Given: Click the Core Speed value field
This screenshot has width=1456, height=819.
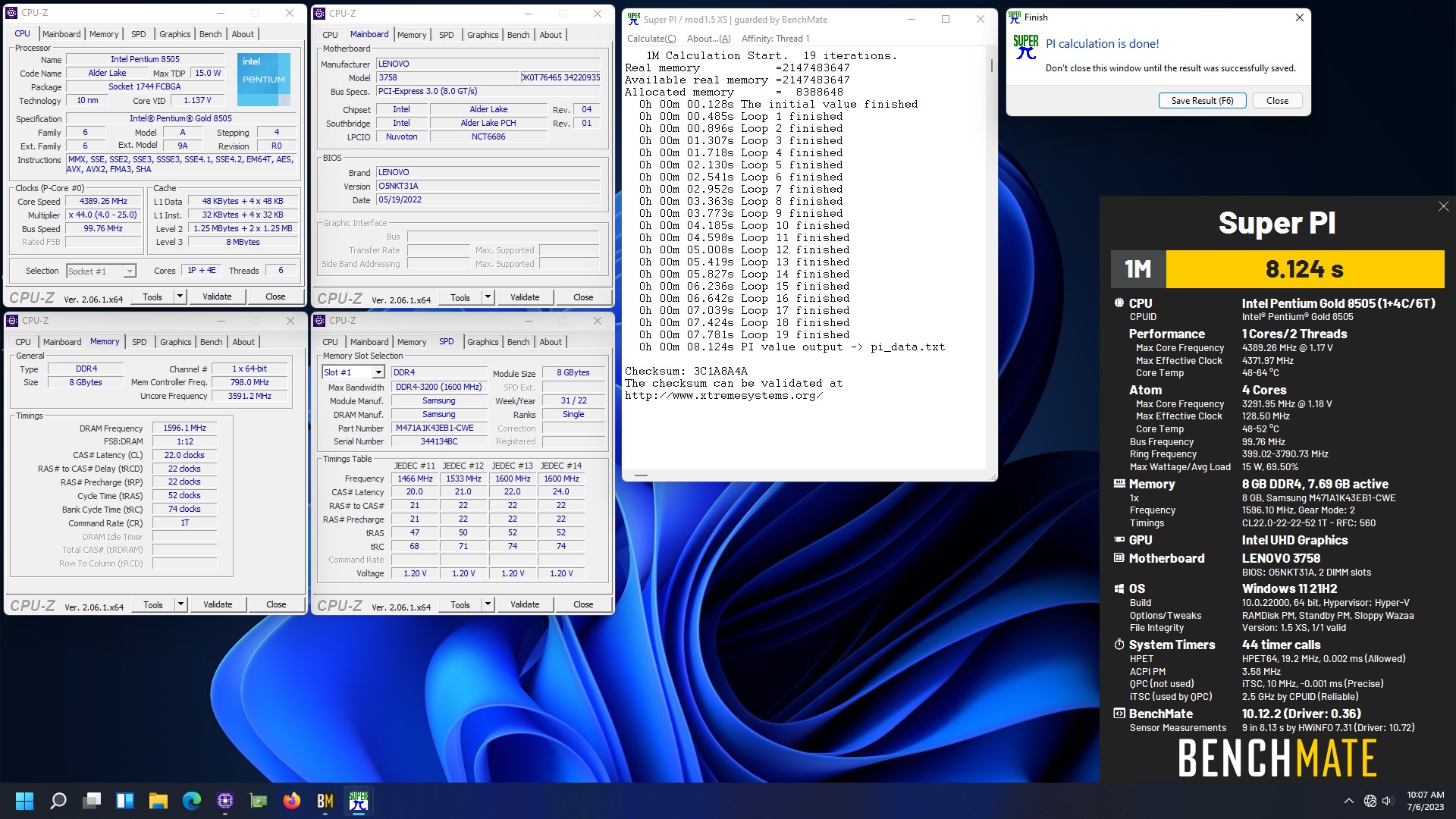Looking at the screenshot, I should click(103, 201).
